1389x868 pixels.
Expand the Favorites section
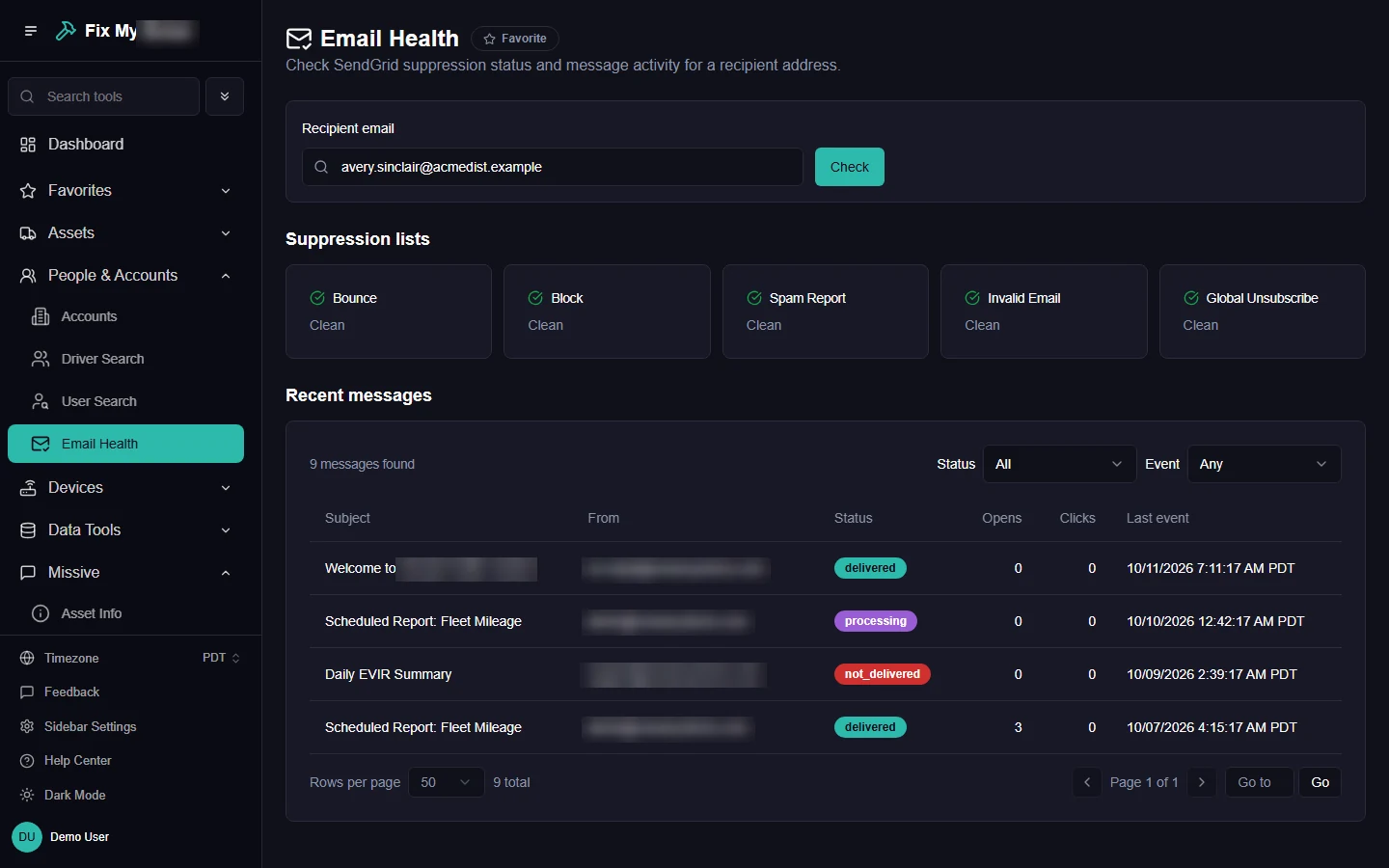(x=125, y=191)
